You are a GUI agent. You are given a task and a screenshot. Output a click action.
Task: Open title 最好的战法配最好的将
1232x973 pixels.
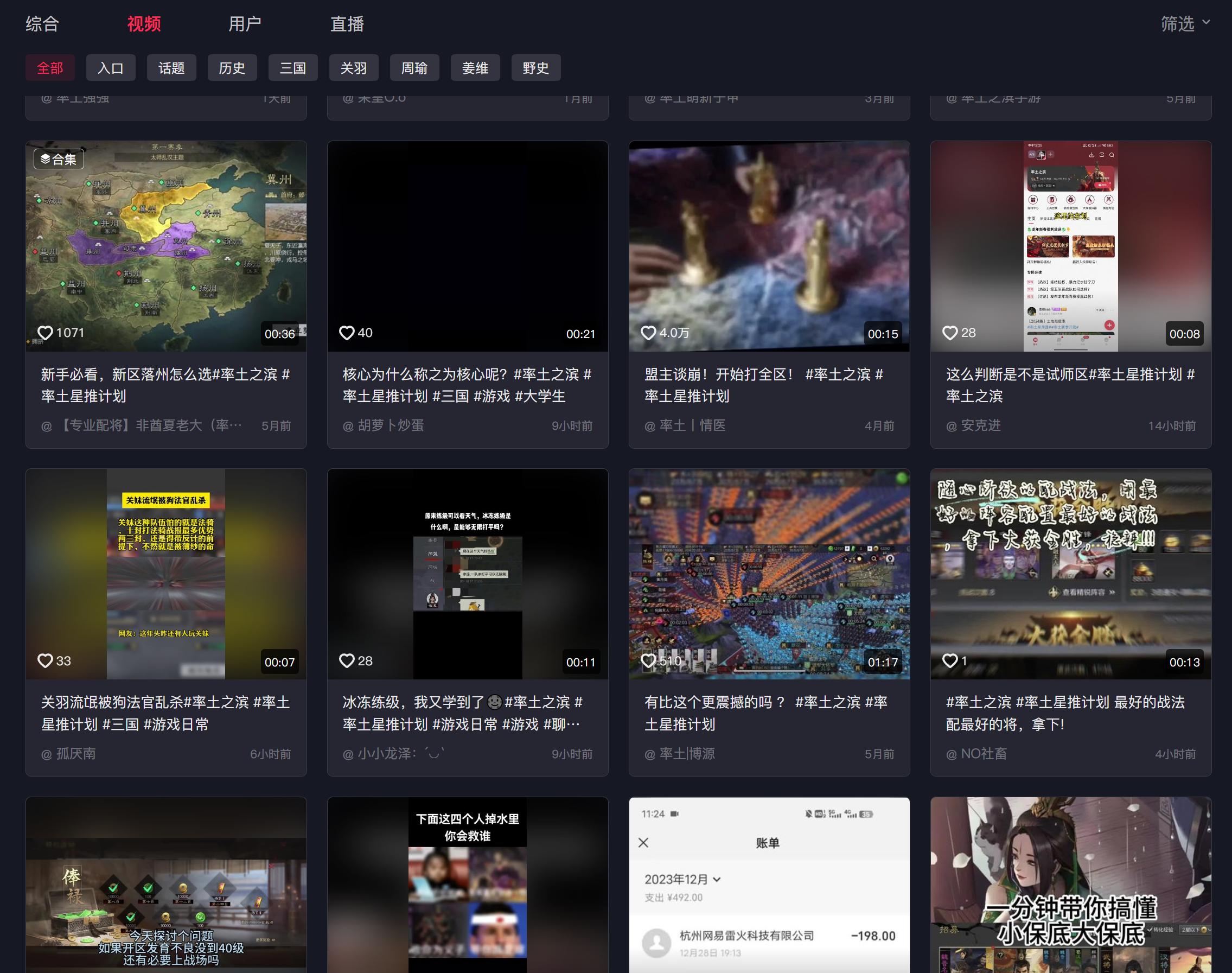point(1065,713)
